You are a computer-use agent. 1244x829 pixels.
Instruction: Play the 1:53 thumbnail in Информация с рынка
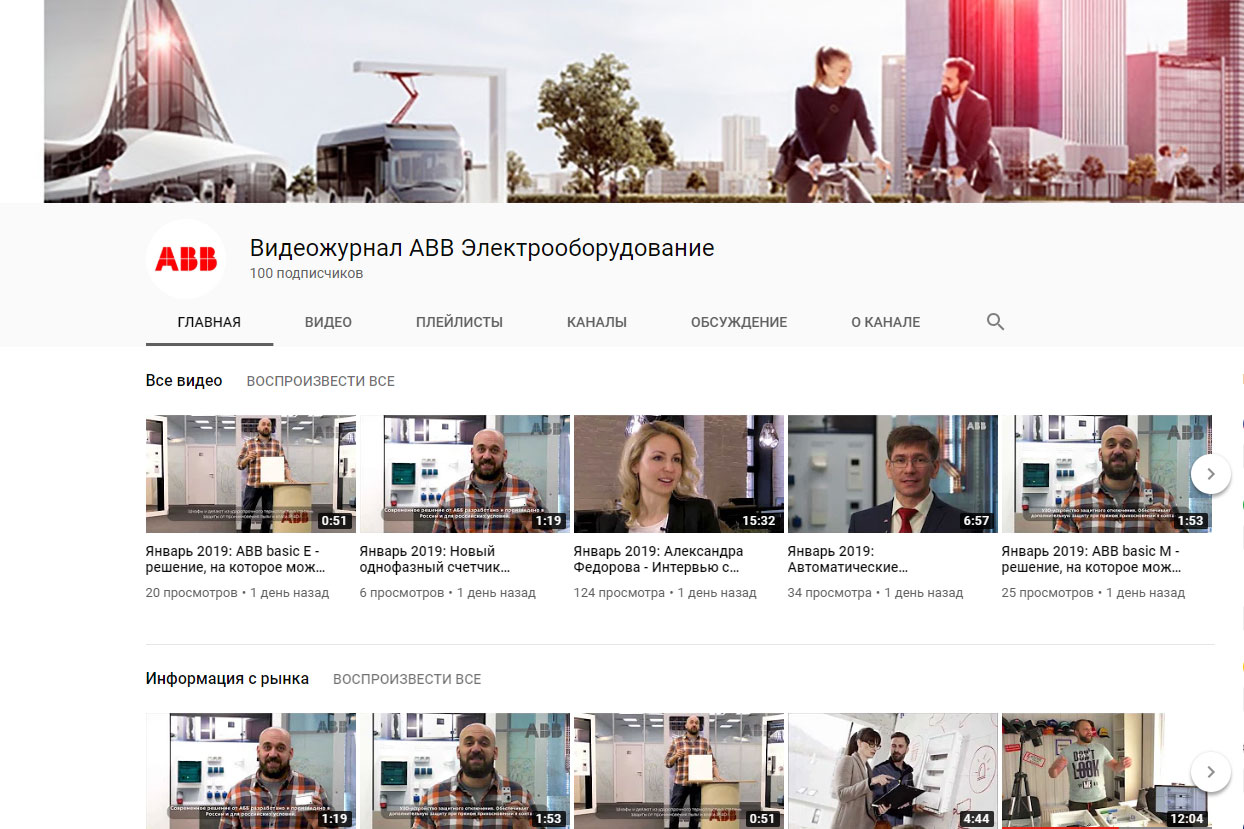click(x=465, y=771)
